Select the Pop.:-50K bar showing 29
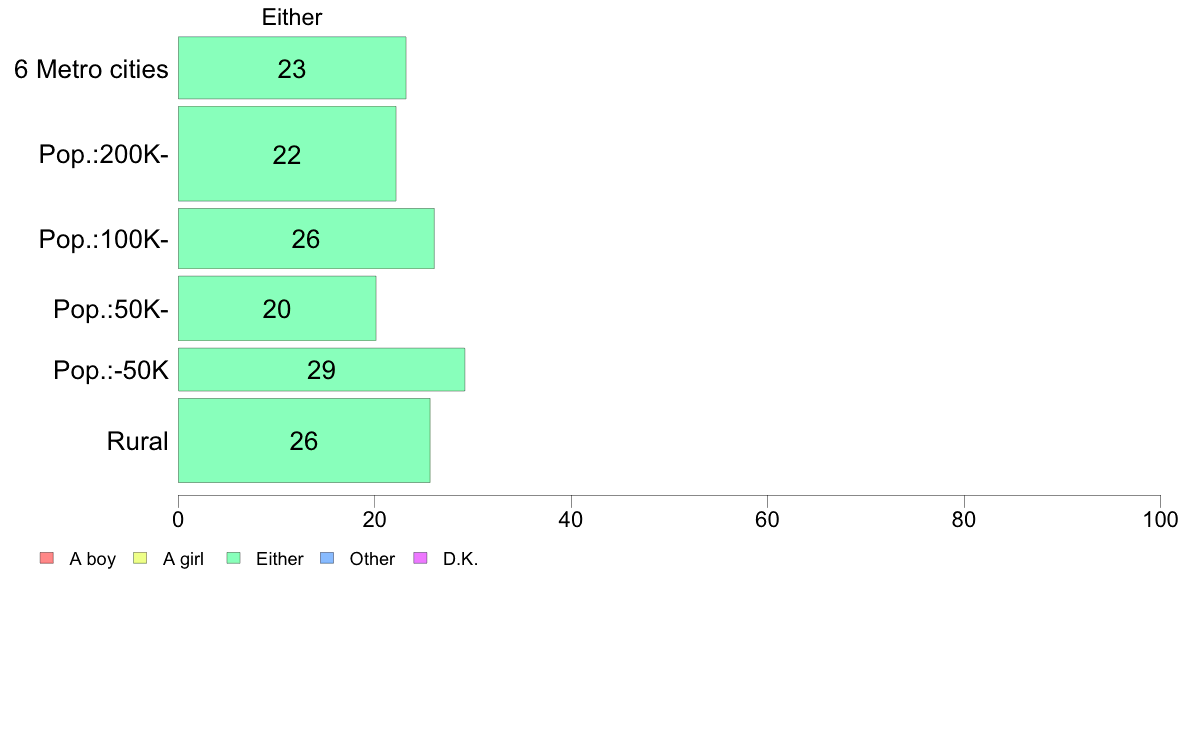 tap(321, 370)
